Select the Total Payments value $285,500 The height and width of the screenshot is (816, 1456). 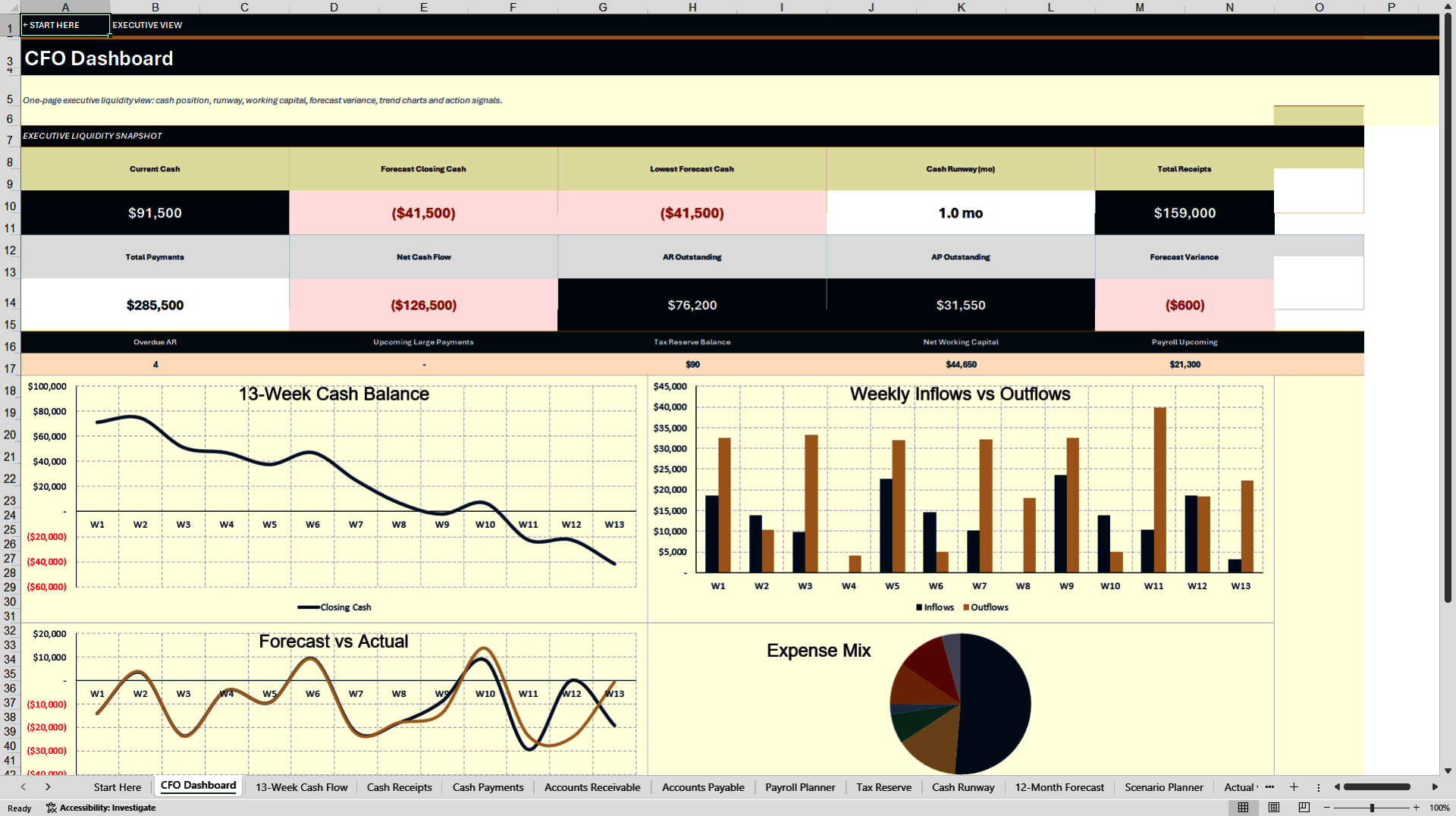tap(155, 305)
